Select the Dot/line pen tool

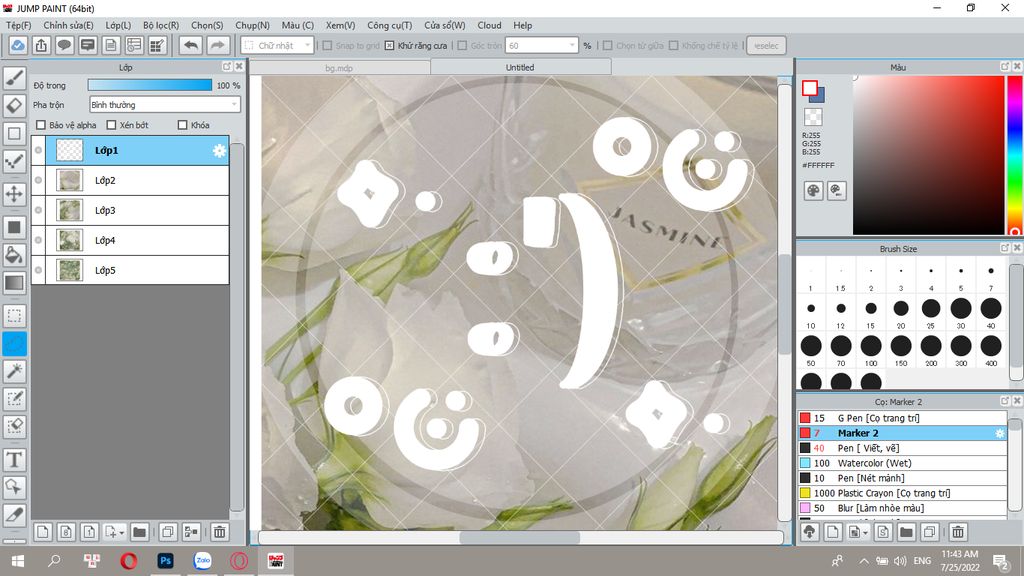[14, 161]
